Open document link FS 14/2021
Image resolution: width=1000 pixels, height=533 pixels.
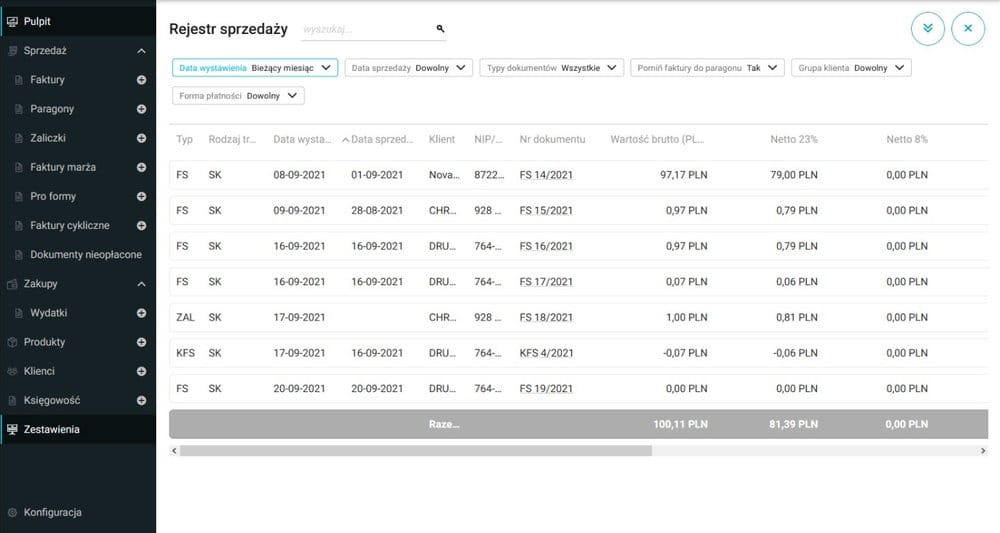coord(546,175)
